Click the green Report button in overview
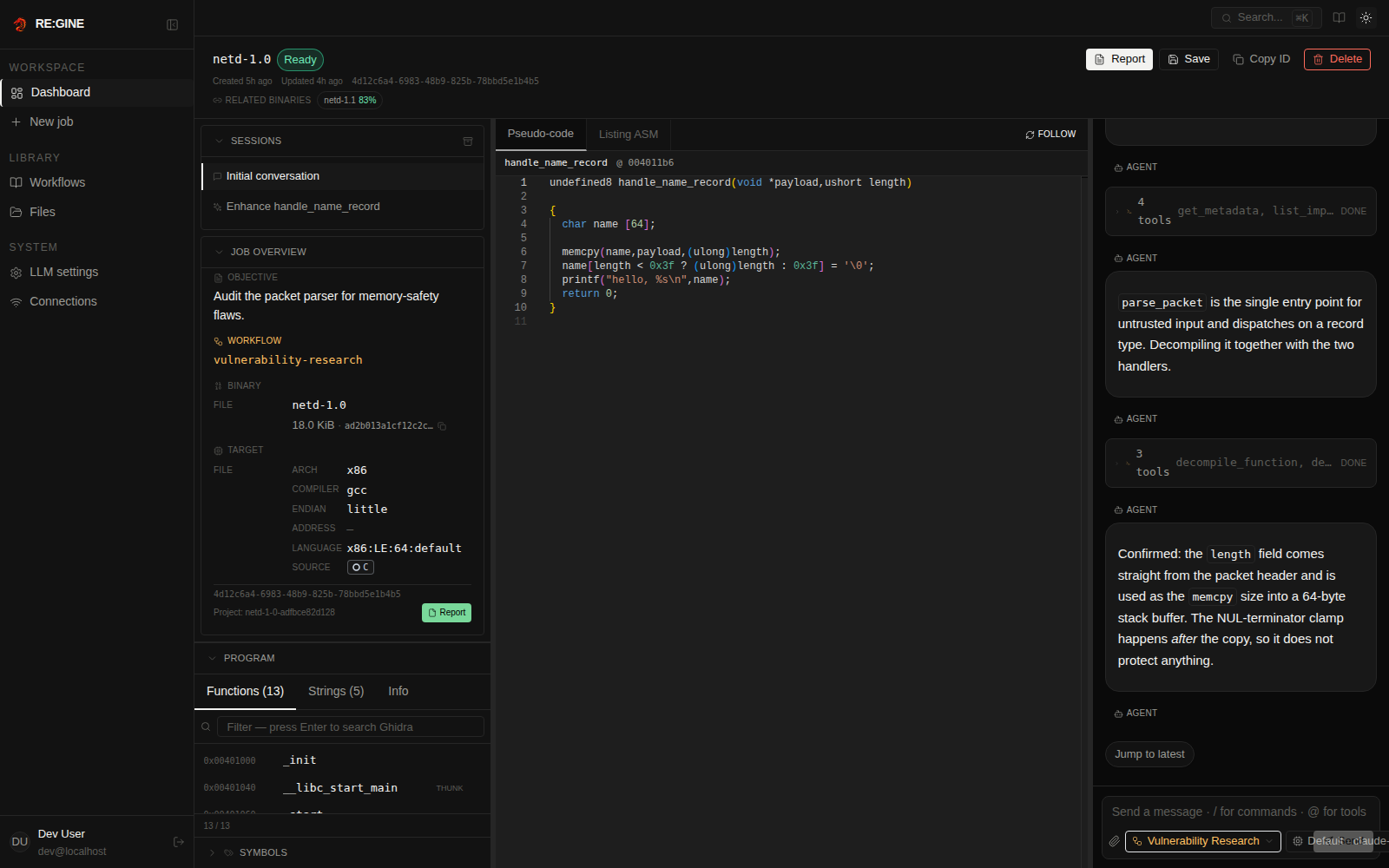 click(x=446, y=613)
